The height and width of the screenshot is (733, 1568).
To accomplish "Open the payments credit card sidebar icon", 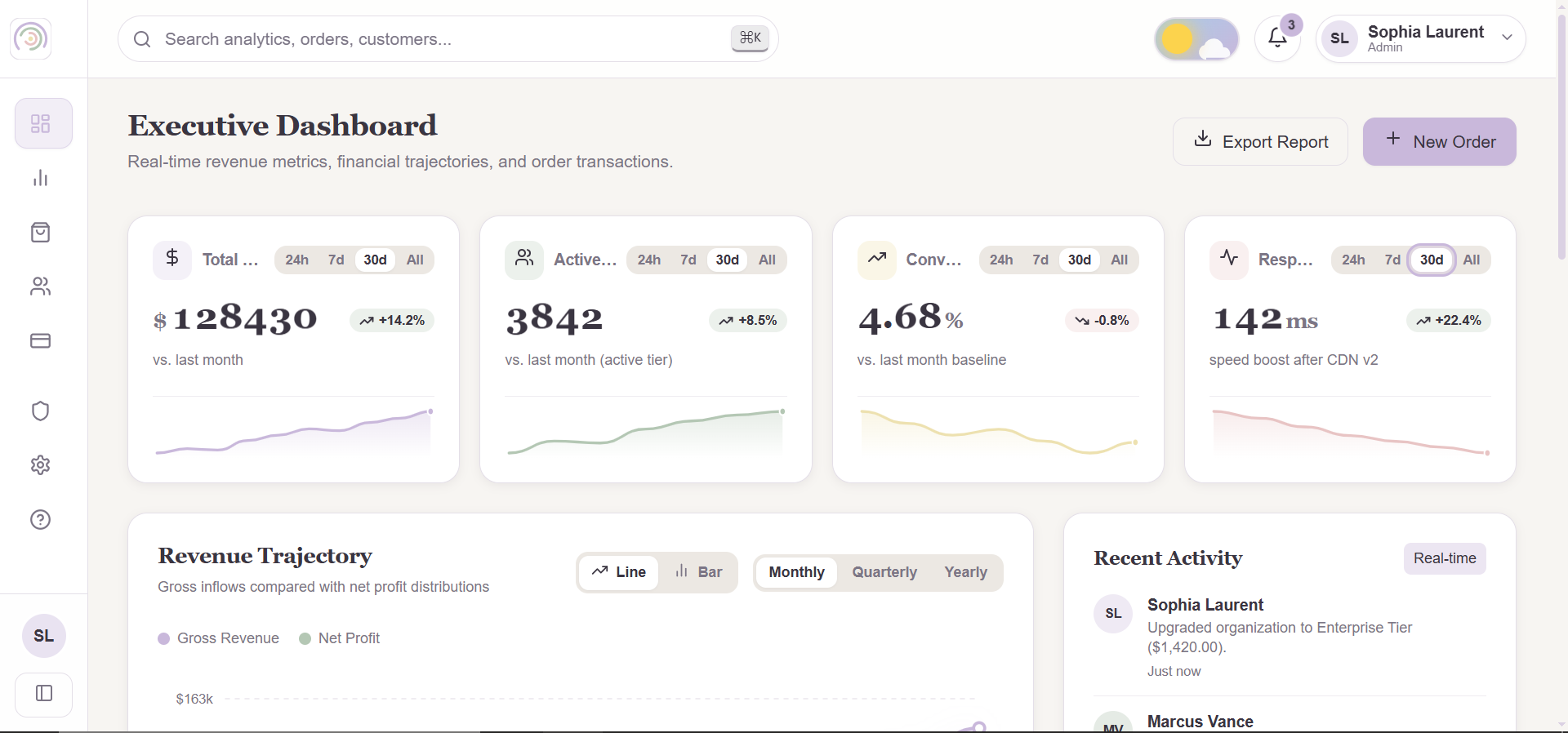I will click(x=41, y=340).
